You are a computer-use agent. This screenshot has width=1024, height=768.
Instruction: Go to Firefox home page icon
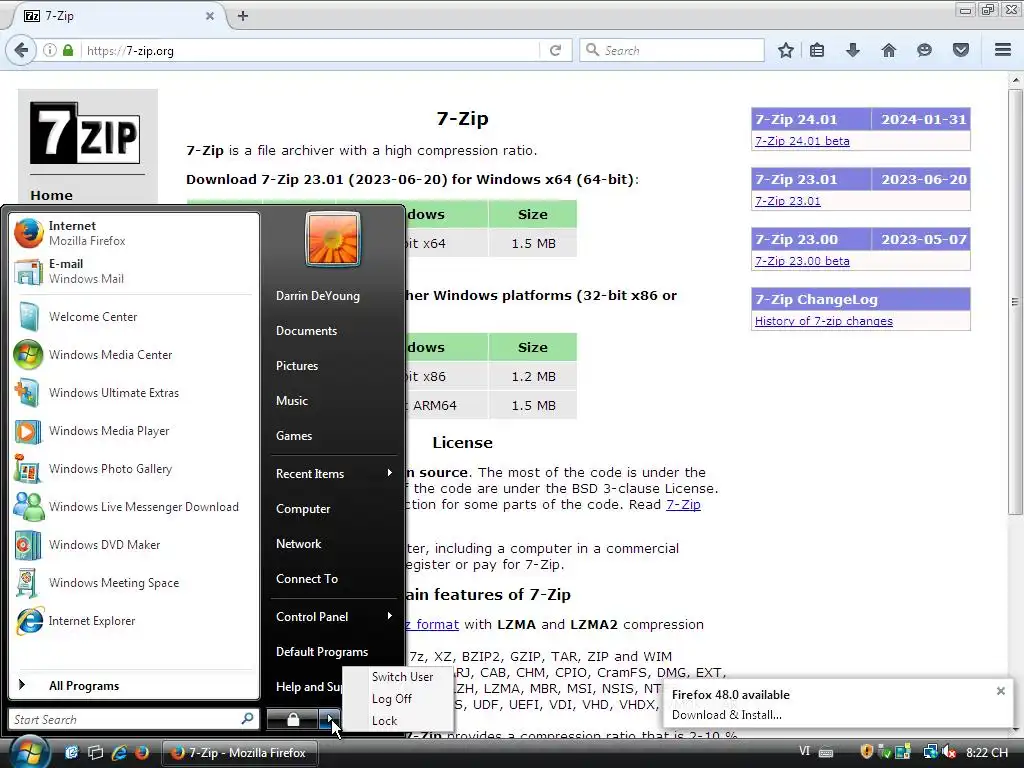[888, 50]
